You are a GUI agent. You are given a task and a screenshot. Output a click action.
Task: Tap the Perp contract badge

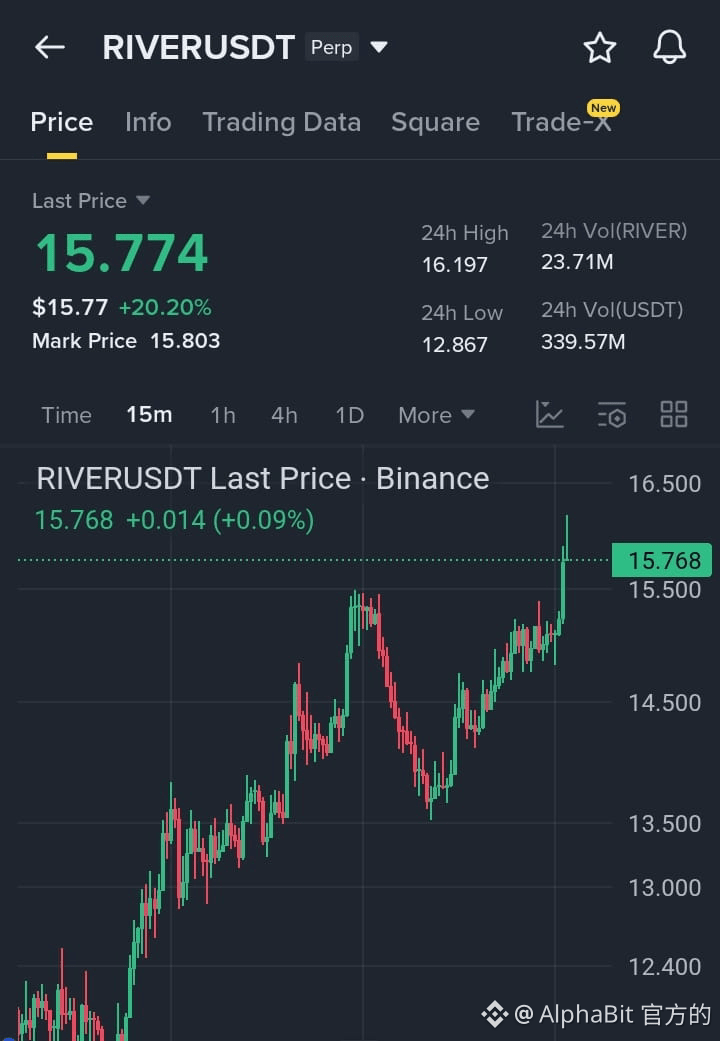[x=331, y=48]
